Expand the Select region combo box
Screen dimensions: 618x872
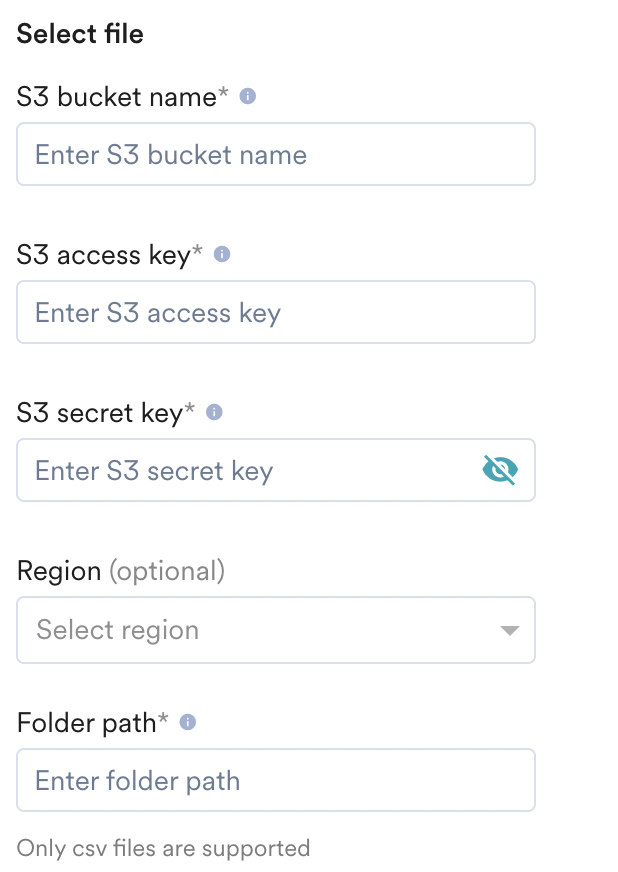tap(276, 630)
